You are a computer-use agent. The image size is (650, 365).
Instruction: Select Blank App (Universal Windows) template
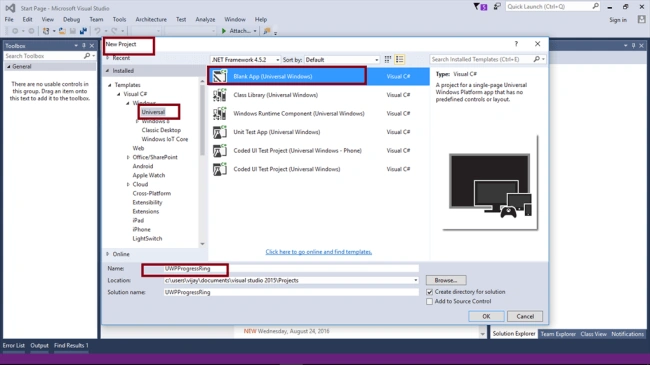click(318, 76)
